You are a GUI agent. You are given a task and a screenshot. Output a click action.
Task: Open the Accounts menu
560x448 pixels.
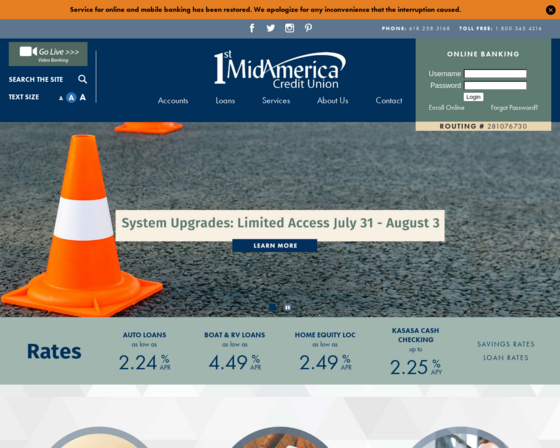173,101
